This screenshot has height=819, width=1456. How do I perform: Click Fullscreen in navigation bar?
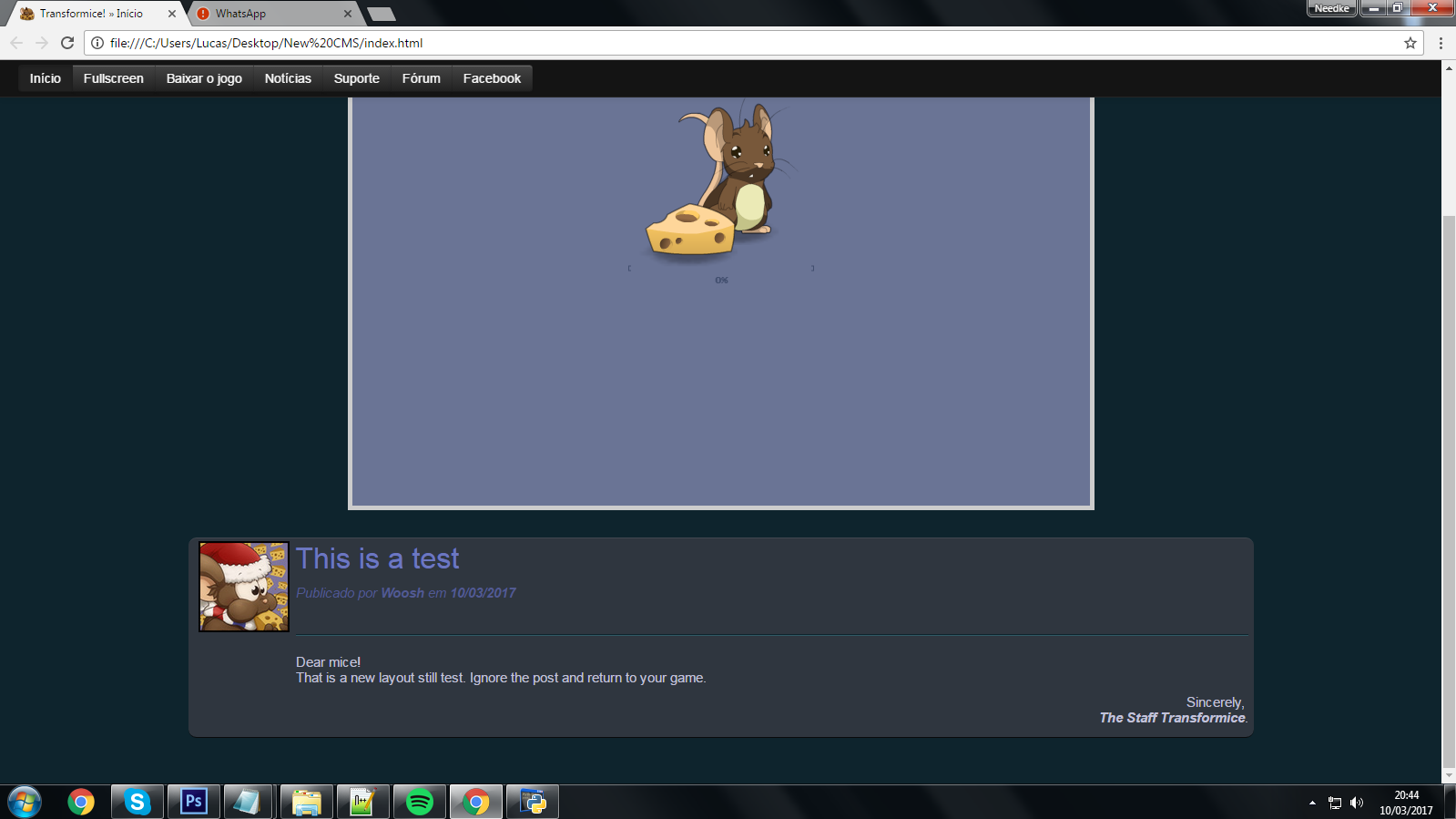113,78
